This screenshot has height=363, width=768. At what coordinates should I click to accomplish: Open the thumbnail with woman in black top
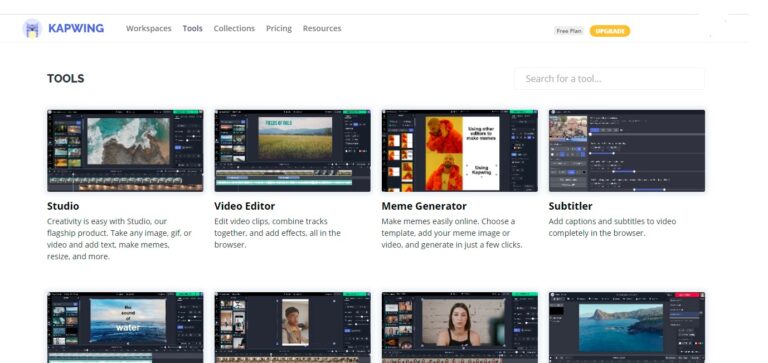[459, 328]
